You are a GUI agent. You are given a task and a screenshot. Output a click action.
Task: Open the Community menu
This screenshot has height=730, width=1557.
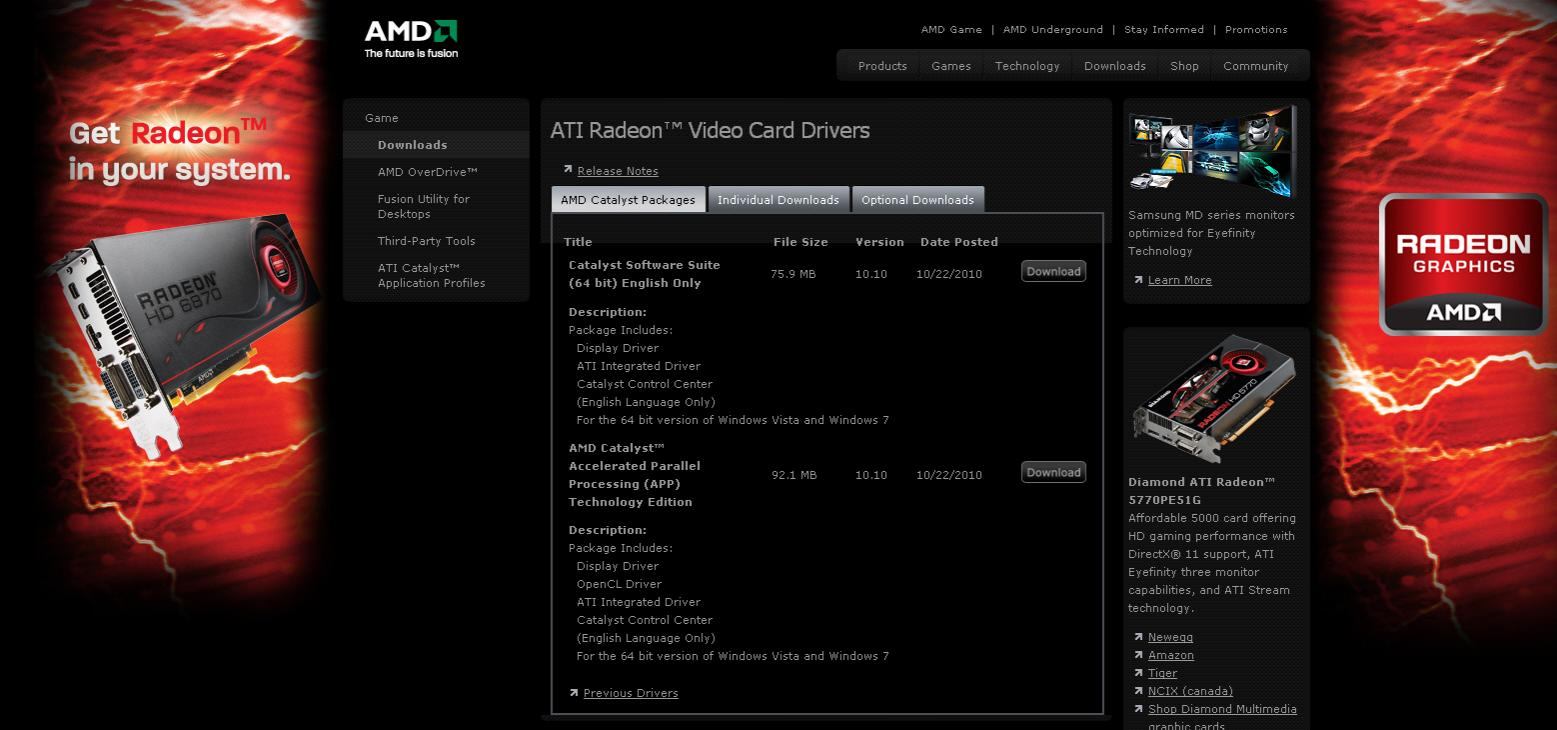(1256, 66)
